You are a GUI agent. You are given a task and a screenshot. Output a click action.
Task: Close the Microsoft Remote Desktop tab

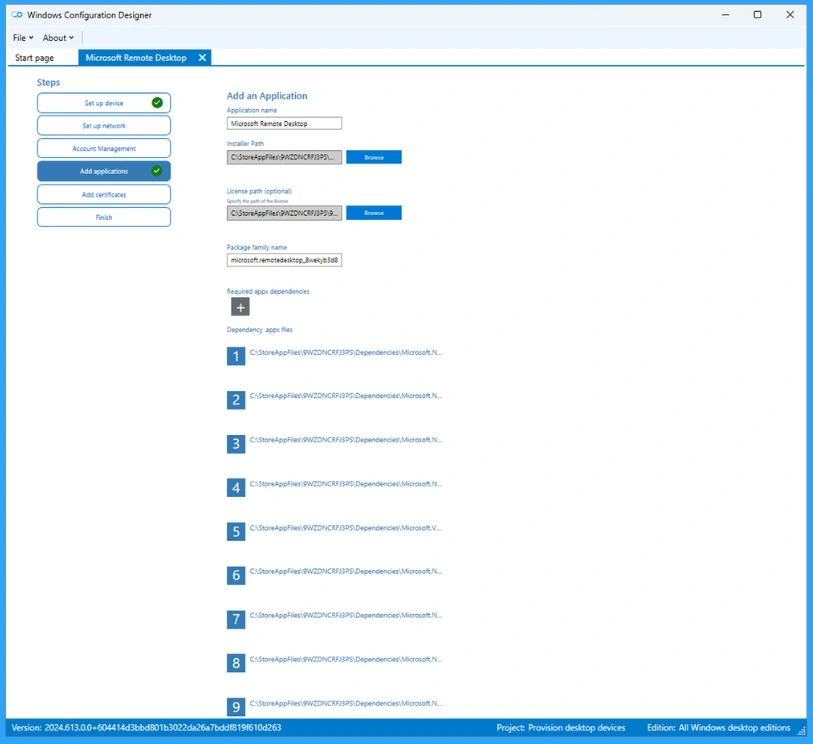tap(202, 58)
